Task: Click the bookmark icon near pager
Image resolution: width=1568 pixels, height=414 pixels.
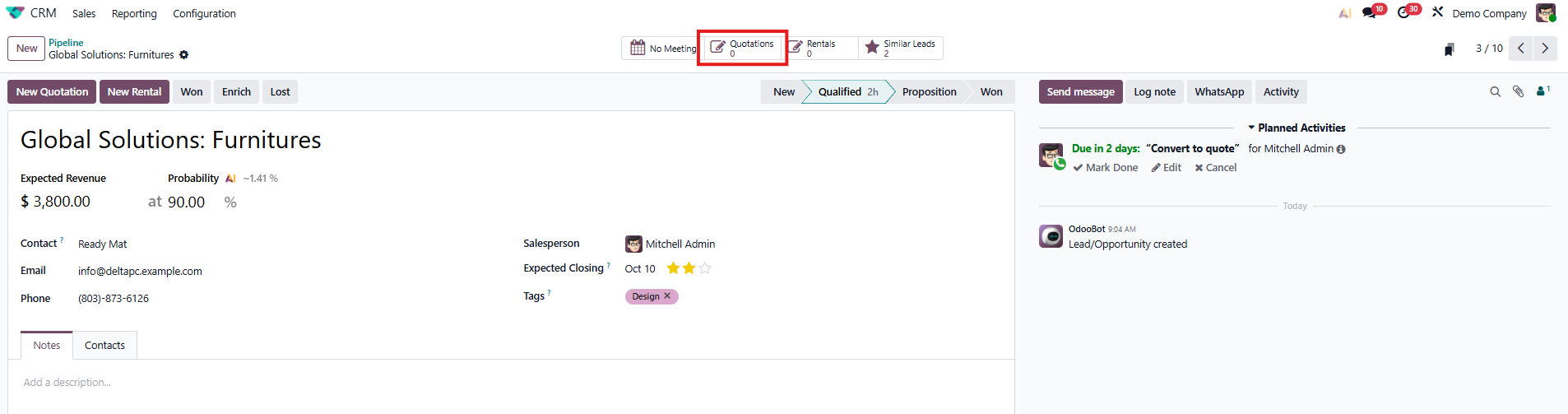Action: coord(1450,49)
